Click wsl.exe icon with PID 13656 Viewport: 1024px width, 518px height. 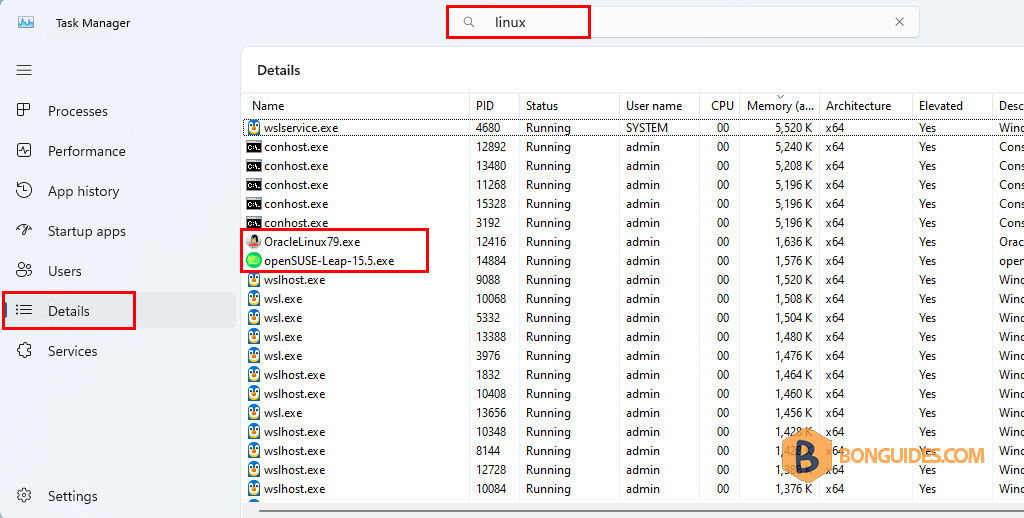pos(254,413)
